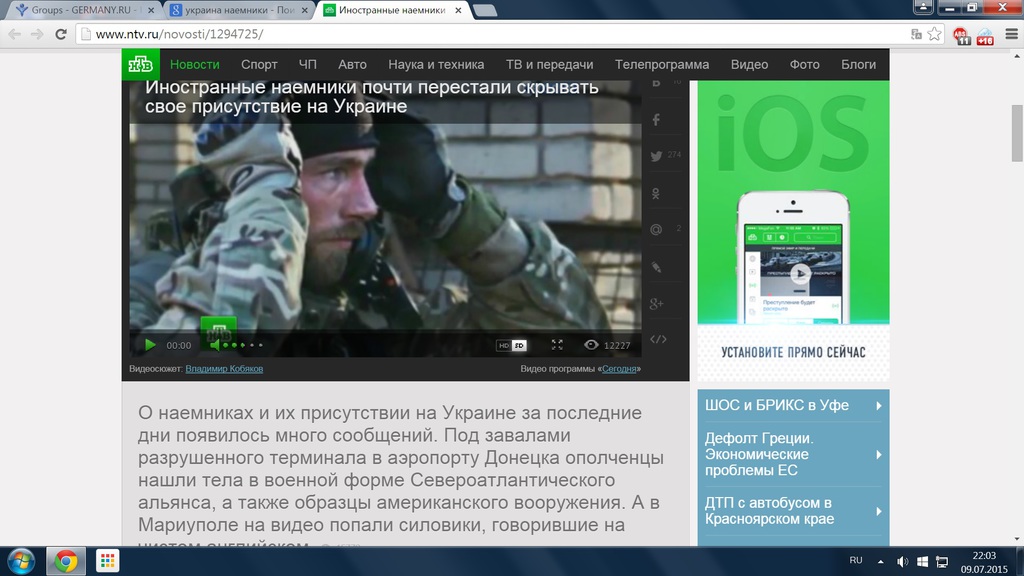
Task: Switch video to fullscreen mode
Action: 557,345
